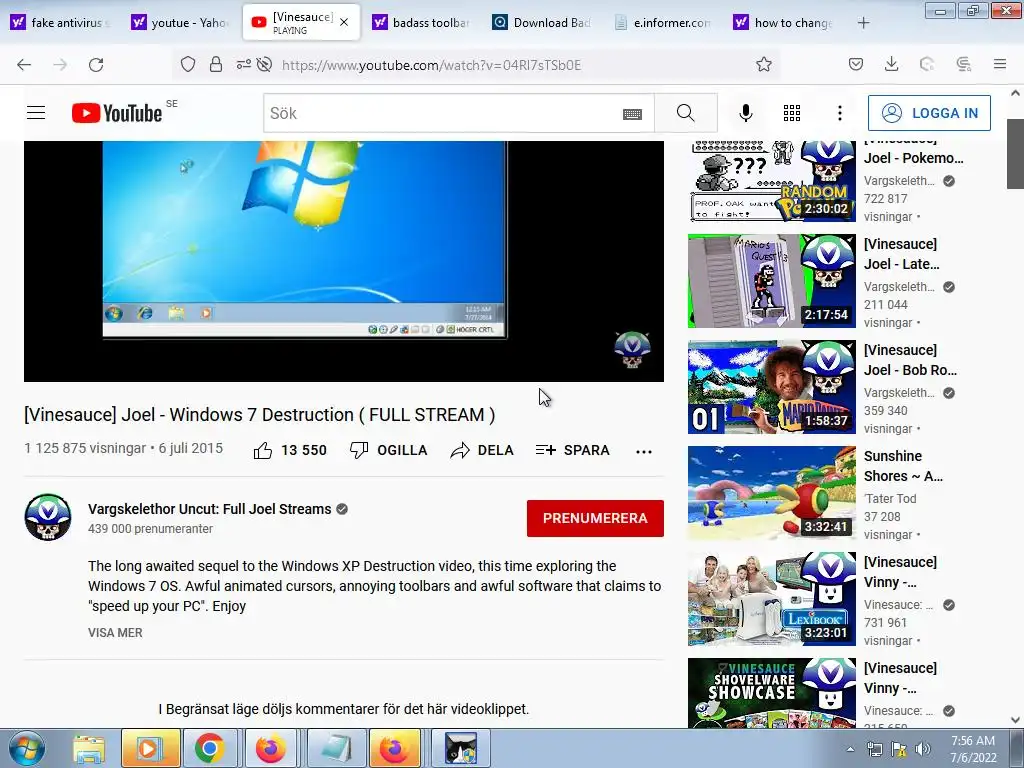Viewport: 1024px width, 768px height.
Task: Open the on-screen keyboard icon in the search box
Action: tap(632, 114)
